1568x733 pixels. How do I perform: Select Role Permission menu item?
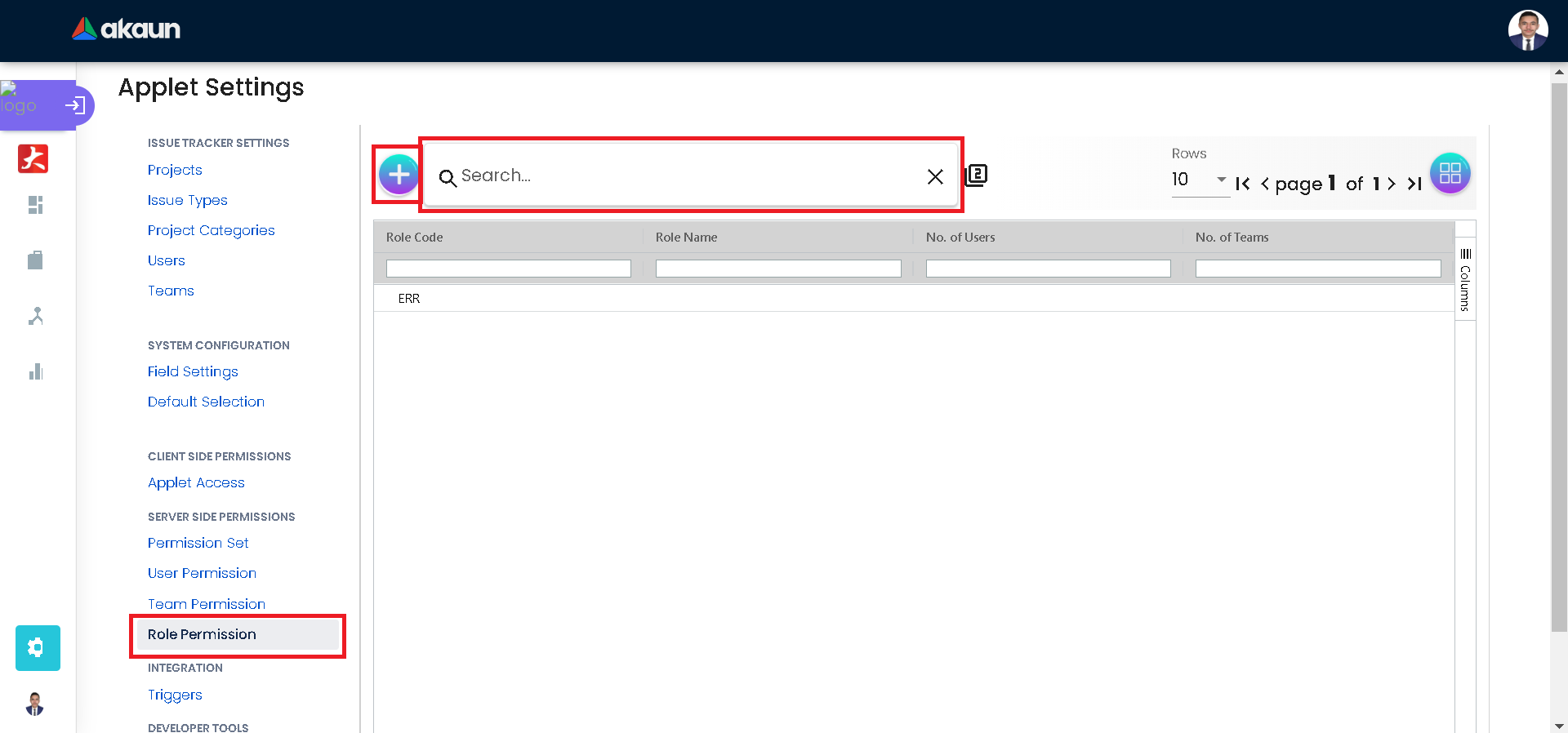pos(238,634)
